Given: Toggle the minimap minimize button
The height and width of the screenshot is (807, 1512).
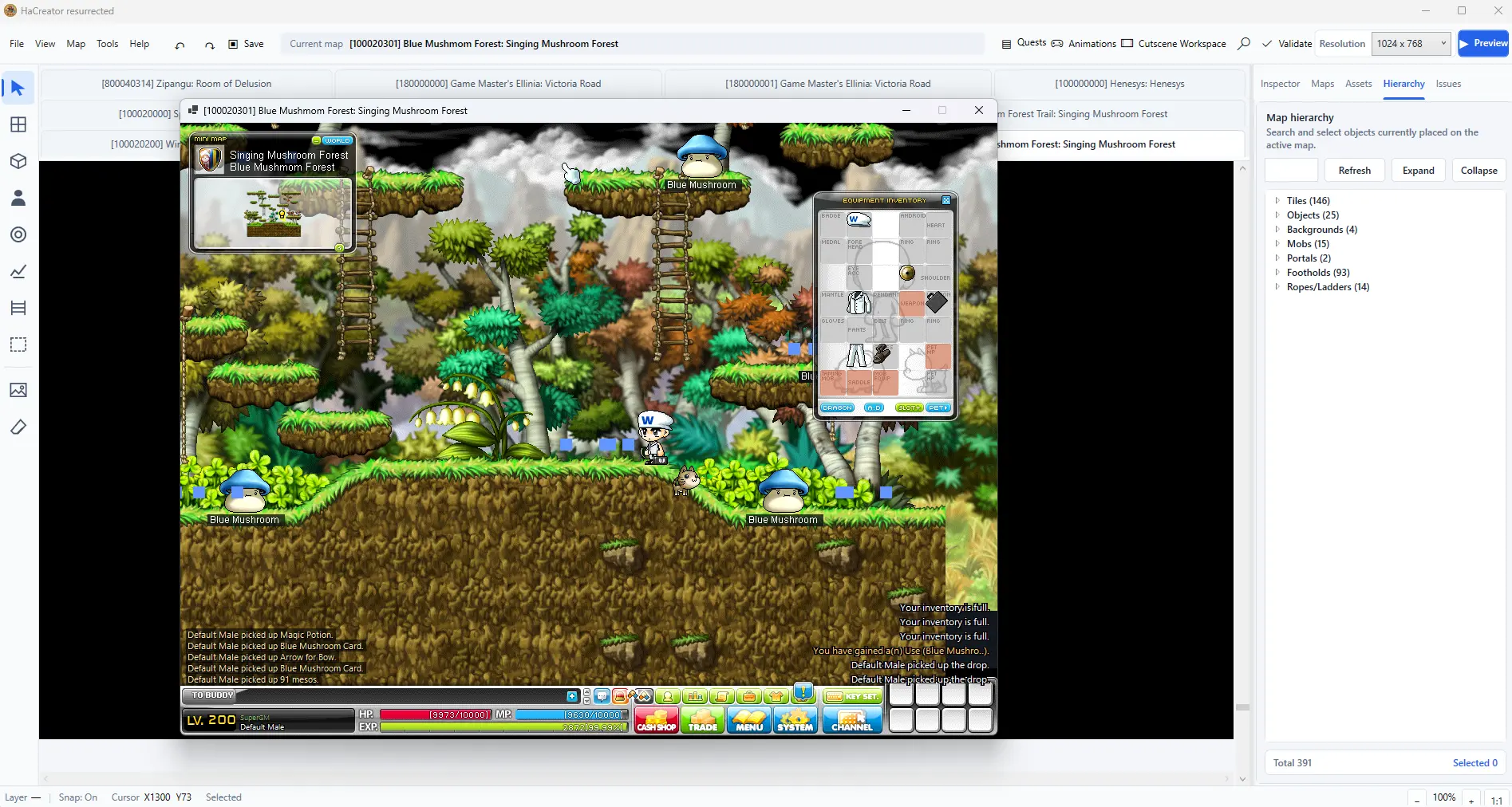Looking at the screenshot, I should pos(316,140).
